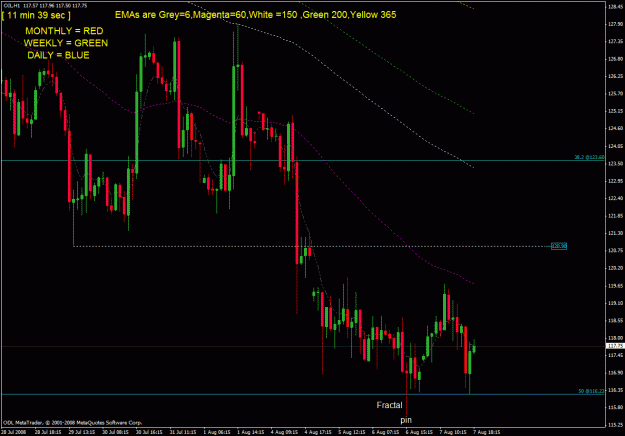
Task: Click the current price marker 117.75
Action: coord(615,346)
